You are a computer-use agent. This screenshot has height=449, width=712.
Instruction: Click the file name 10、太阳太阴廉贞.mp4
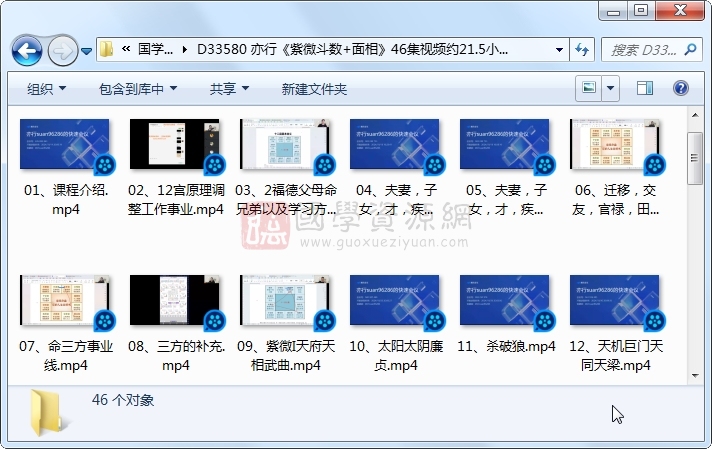coord(396,355)
